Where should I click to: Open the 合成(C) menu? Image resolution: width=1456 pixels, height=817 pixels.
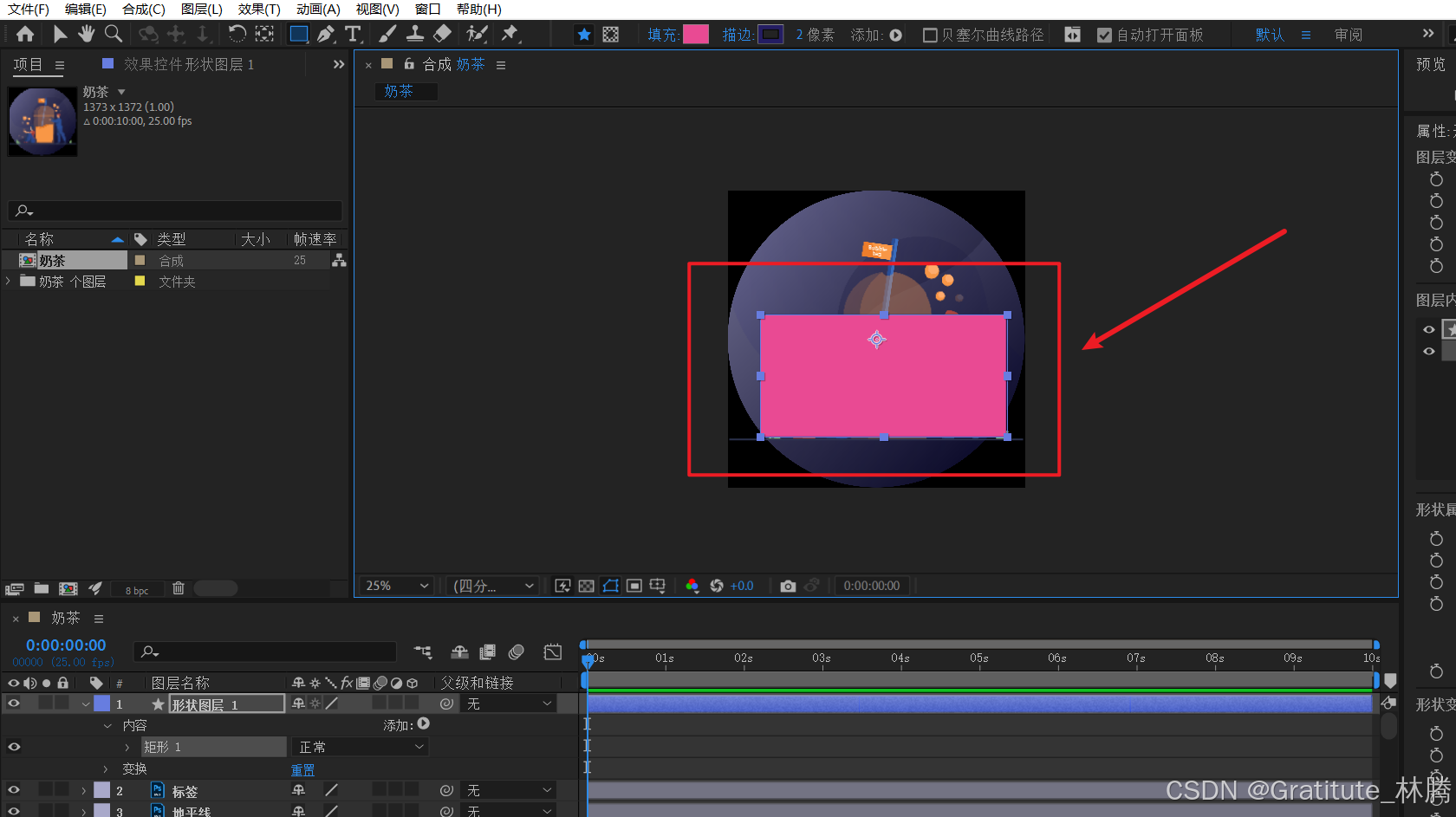[x=143, y=10]
